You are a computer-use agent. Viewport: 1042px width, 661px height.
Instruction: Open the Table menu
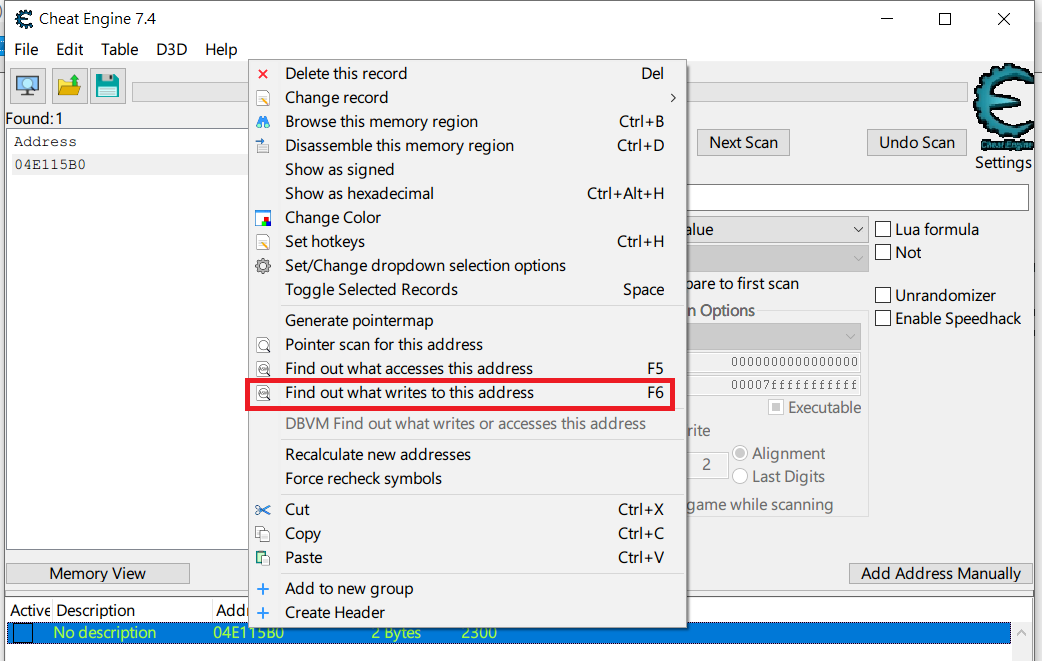[x=120, y=50]
